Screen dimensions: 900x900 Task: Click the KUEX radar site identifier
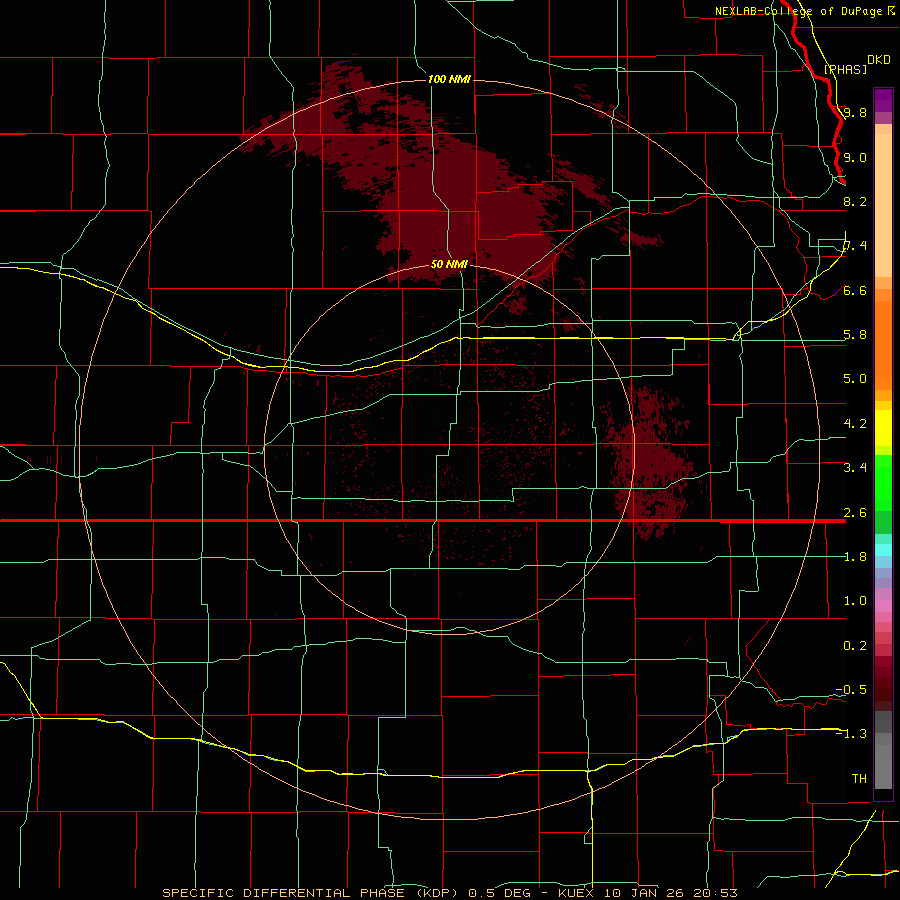point(576,893)
